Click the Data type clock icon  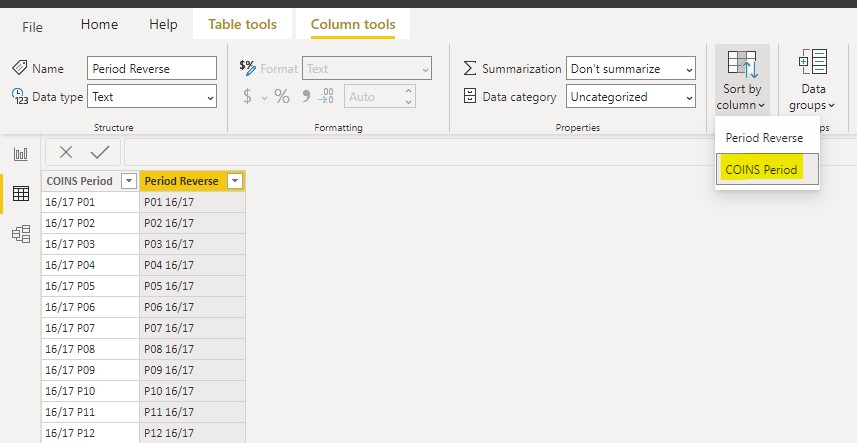[x=20, y=96]
